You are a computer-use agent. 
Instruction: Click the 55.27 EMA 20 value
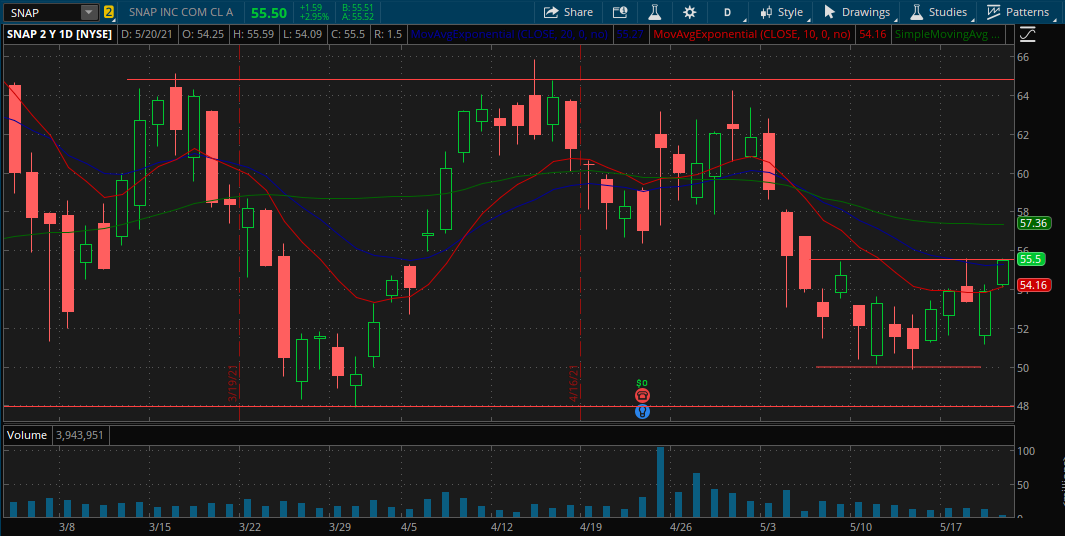pos(630,34)
